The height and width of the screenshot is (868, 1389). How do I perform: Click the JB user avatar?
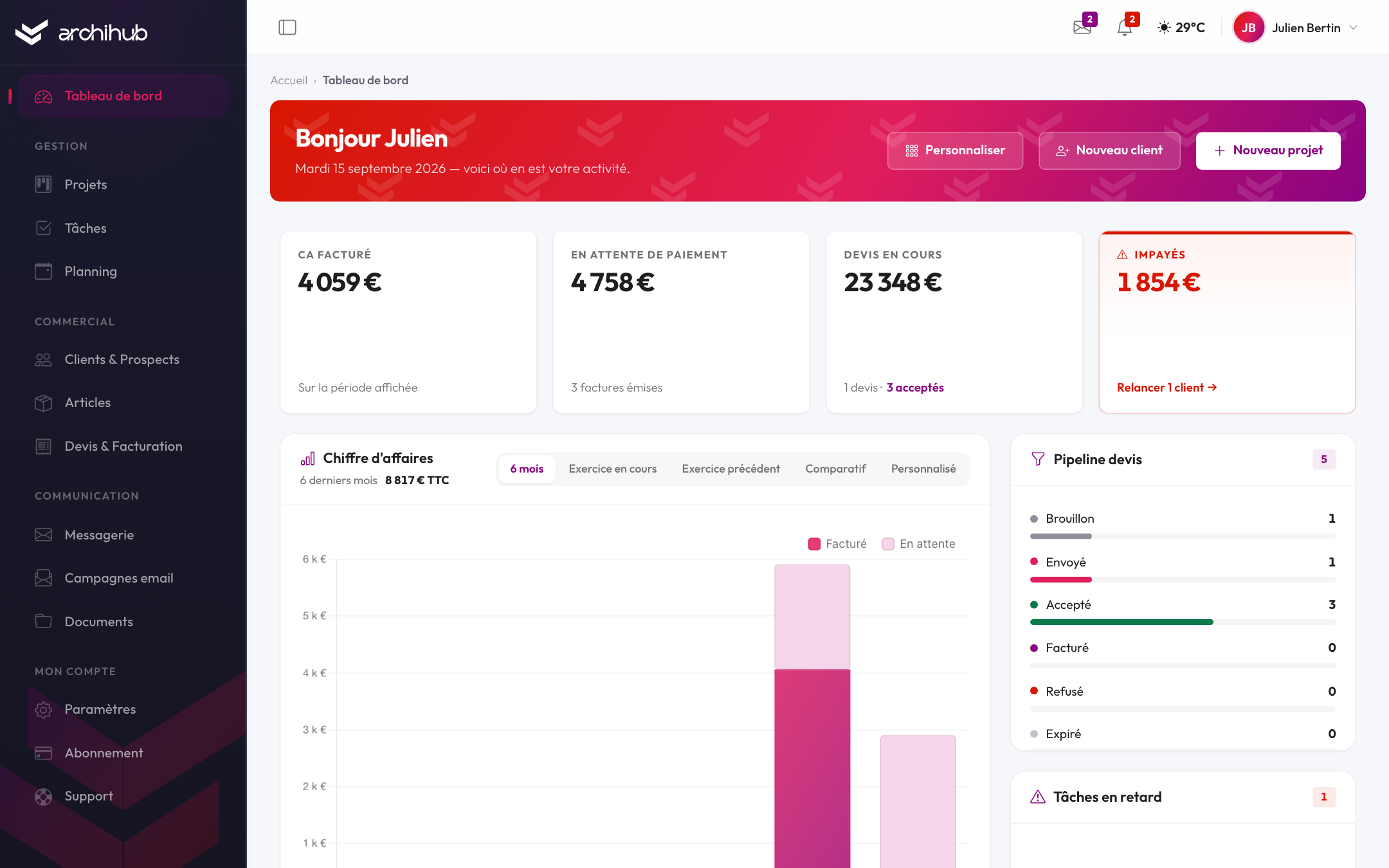pos(1249,28)
